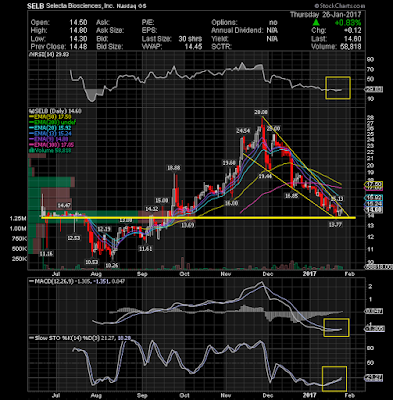Click the 24.54 price label
Screen dimensions: 393x400
click(x=243, y=131)
